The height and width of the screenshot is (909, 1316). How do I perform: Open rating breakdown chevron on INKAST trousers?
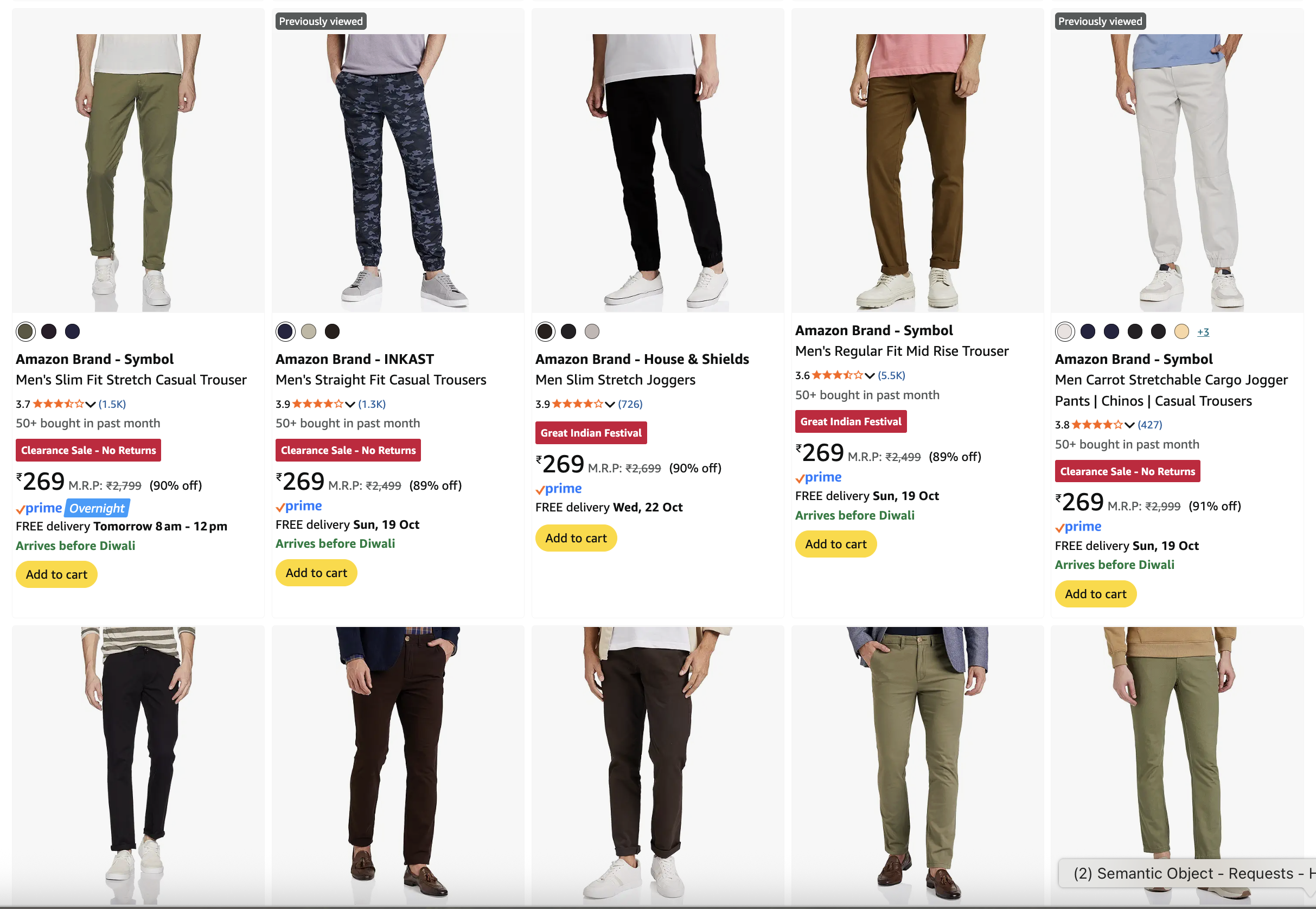point(350,405)
